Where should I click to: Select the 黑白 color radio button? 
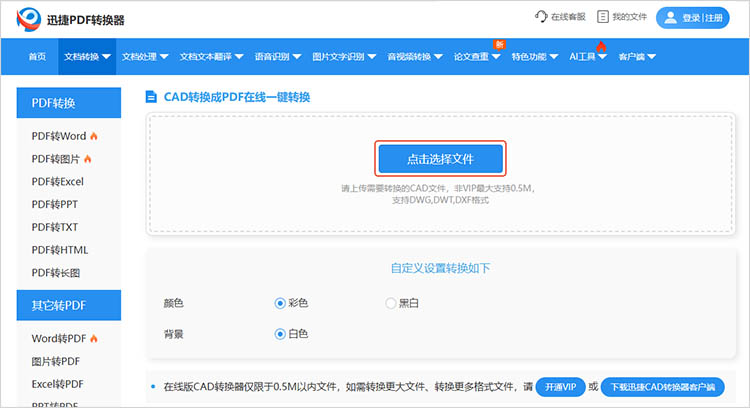tap(390, 303)
